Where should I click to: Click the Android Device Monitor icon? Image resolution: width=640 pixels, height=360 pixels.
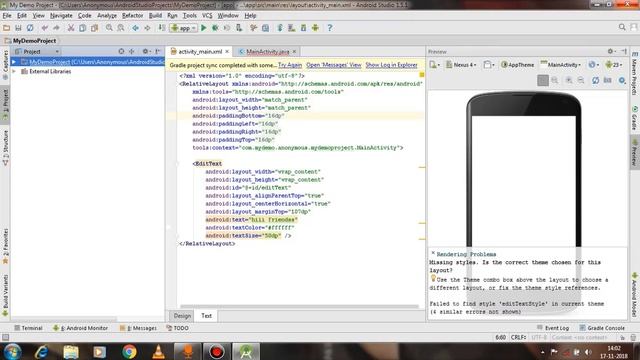[315, 28]
